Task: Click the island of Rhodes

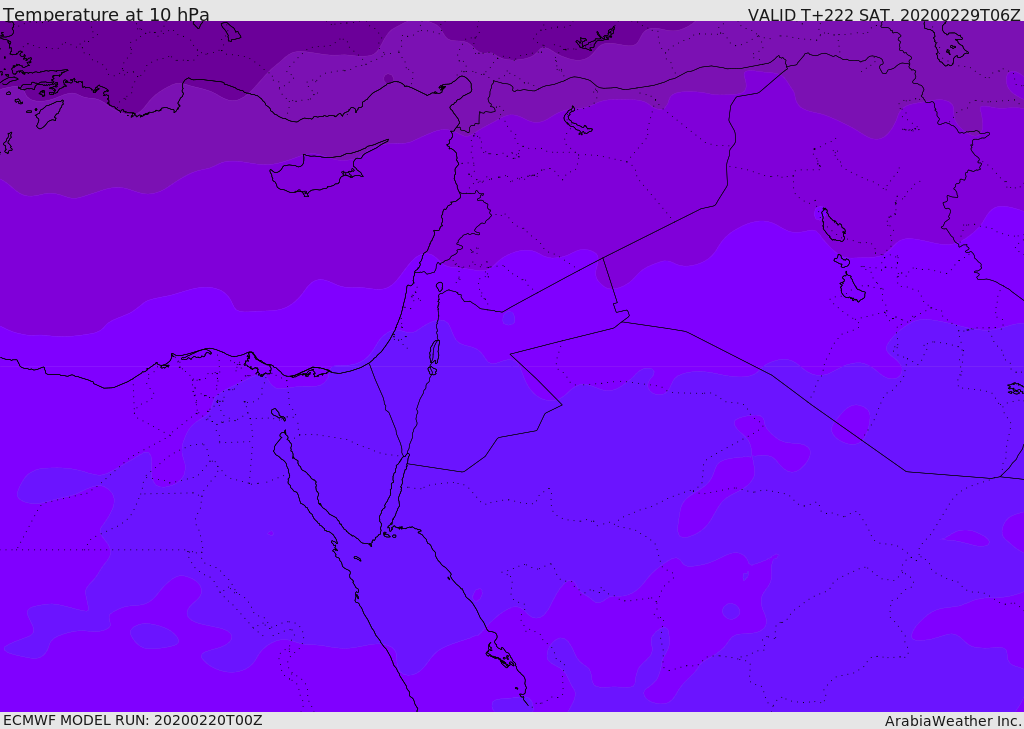Action: pos(49,114)
